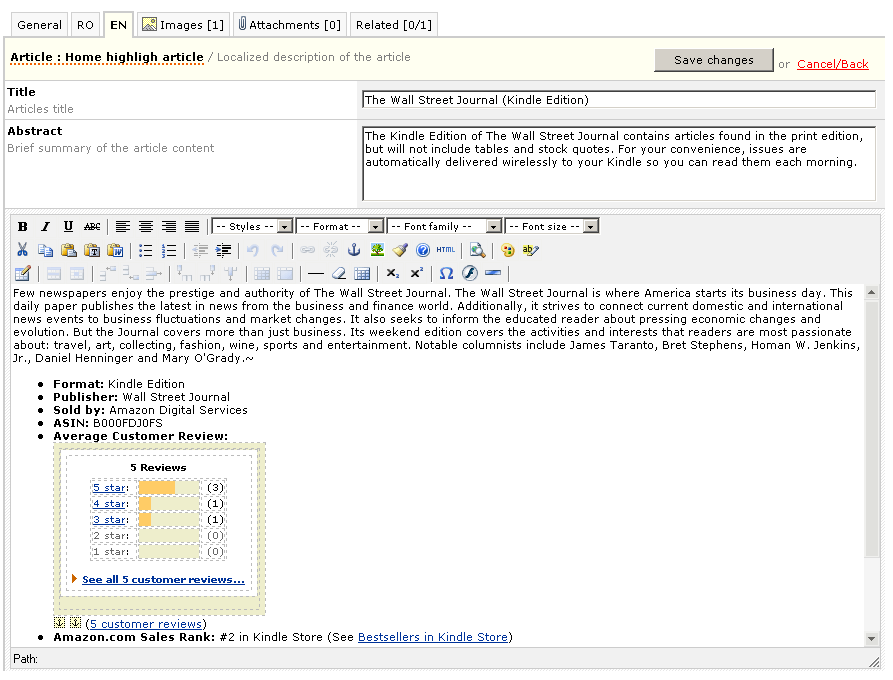Toggle the numbered list
This screenshot has height=680, width=893.
coord(169,249)
